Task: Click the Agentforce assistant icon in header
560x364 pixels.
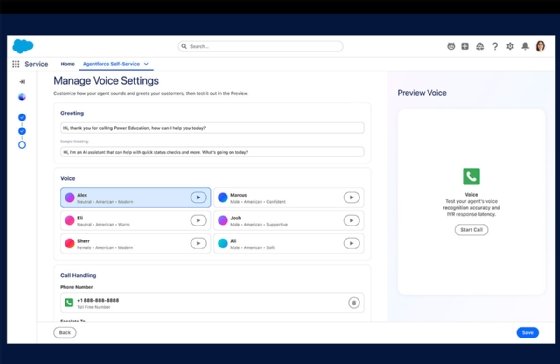Action: [x=451, y=46]
